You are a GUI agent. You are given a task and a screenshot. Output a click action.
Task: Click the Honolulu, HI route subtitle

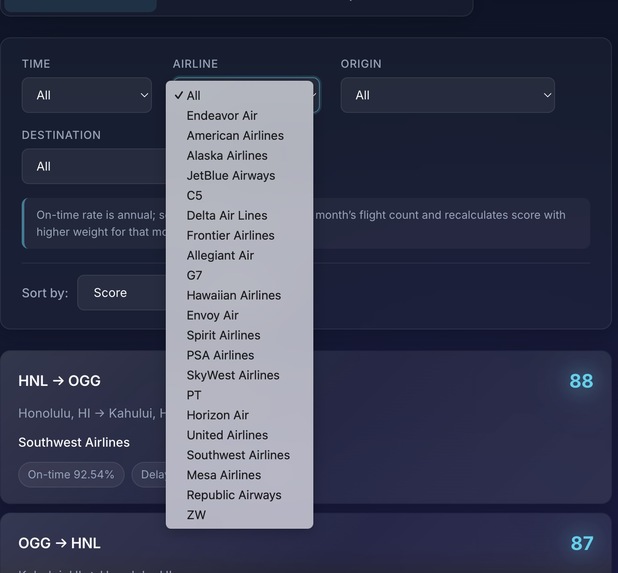pos(92,413)
